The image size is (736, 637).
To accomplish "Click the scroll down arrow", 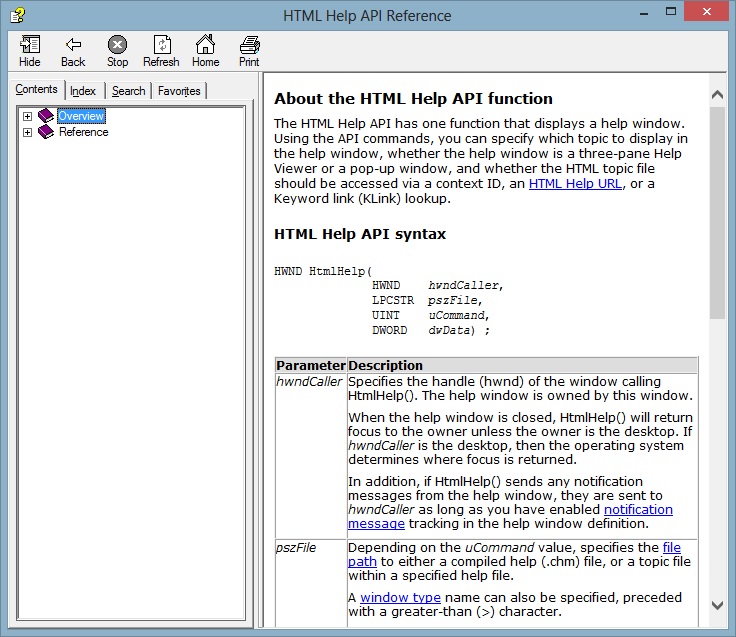I will (717, 606).
